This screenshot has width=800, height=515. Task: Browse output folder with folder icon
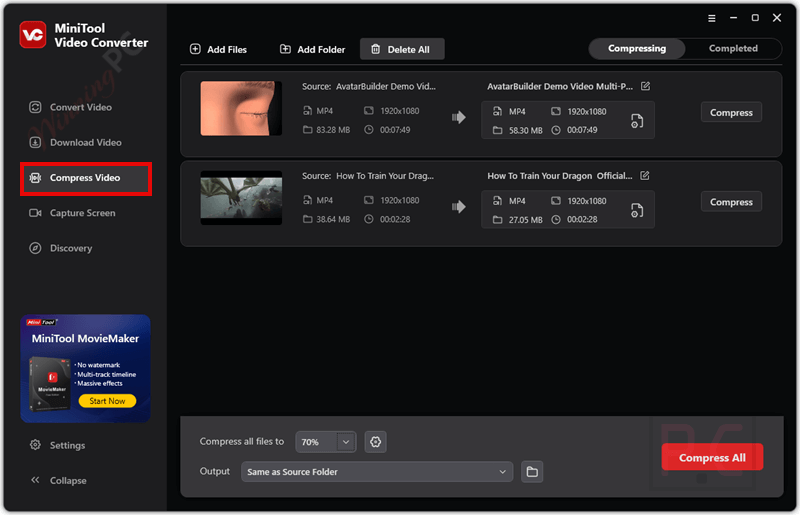(532, 472)
